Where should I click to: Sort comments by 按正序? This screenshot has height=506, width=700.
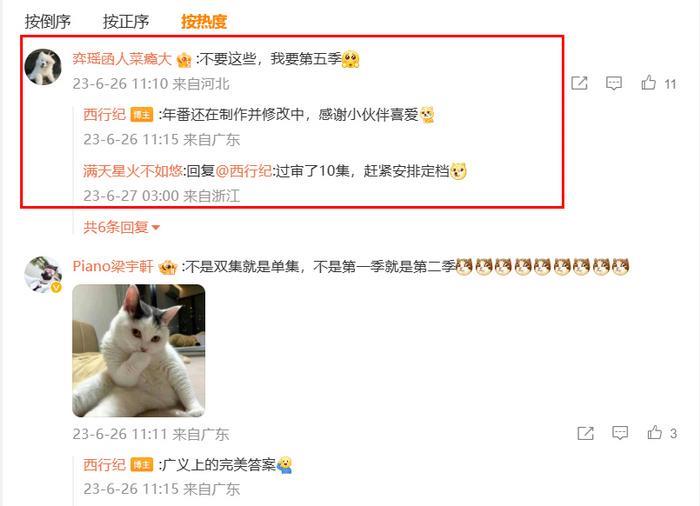[126, 21]
